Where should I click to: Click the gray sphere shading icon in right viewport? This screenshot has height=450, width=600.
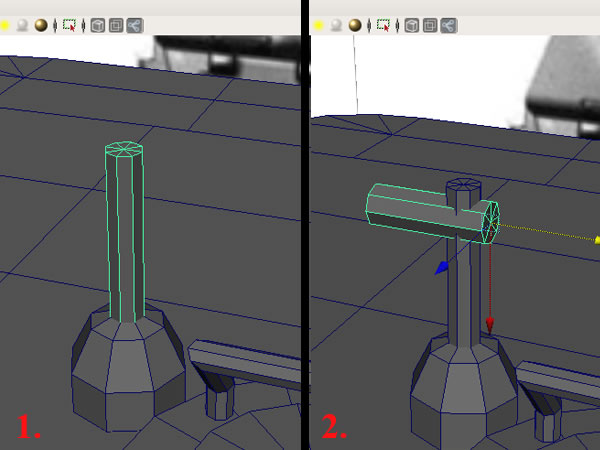click(x=336, y=25)
